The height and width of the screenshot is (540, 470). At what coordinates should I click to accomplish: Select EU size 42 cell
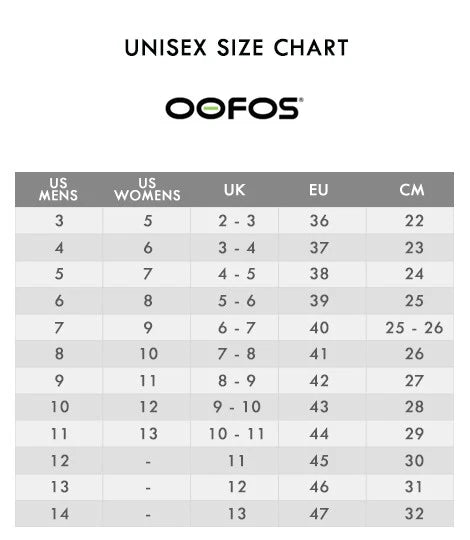click(x=322, y=381)
